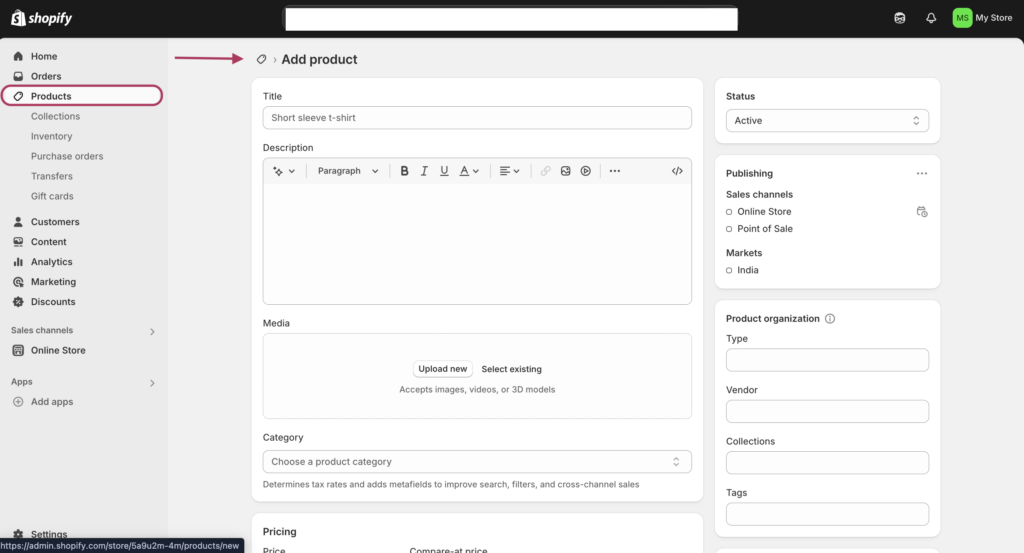
Task: Click the Customers icon in sidebar
Action: (18, 222)
